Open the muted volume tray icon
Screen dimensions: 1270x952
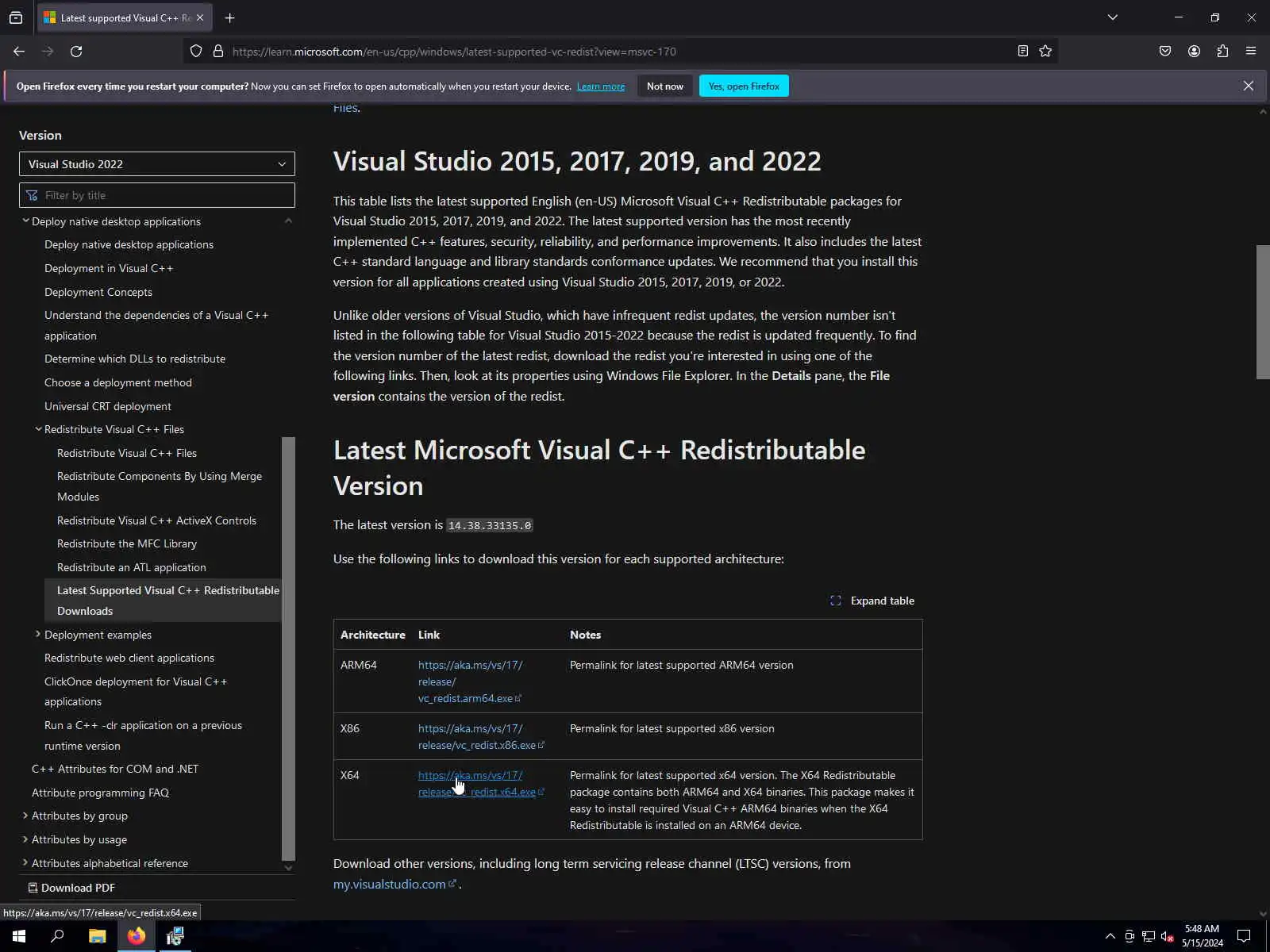click(x=1167, y=936)
